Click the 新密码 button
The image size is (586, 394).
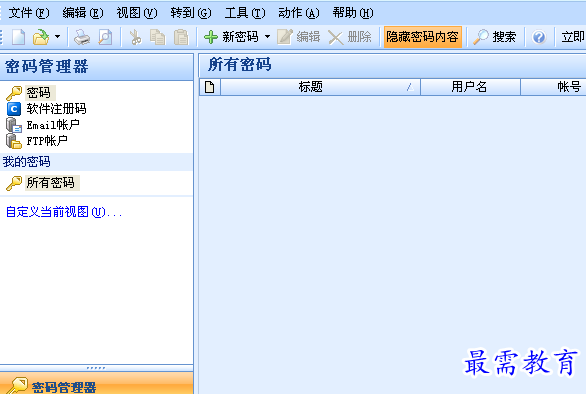[231, 37]
